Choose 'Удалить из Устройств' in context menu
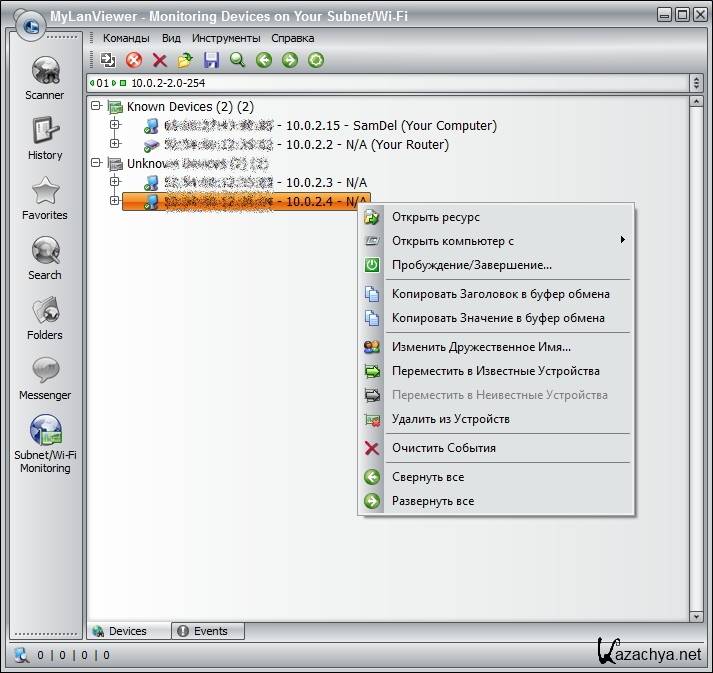 [450, 419]
